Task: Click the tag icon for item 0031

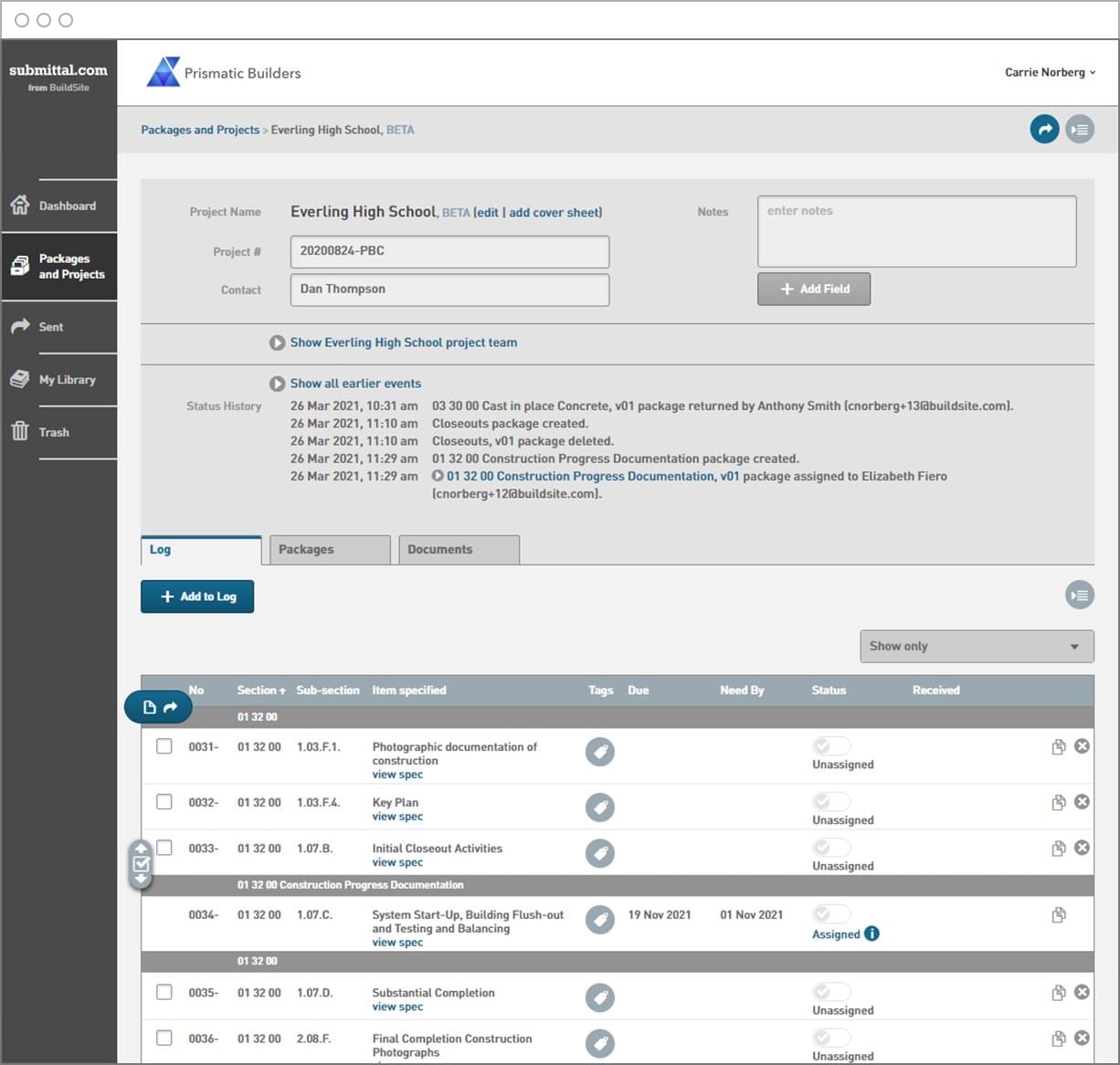Action: 599,752
